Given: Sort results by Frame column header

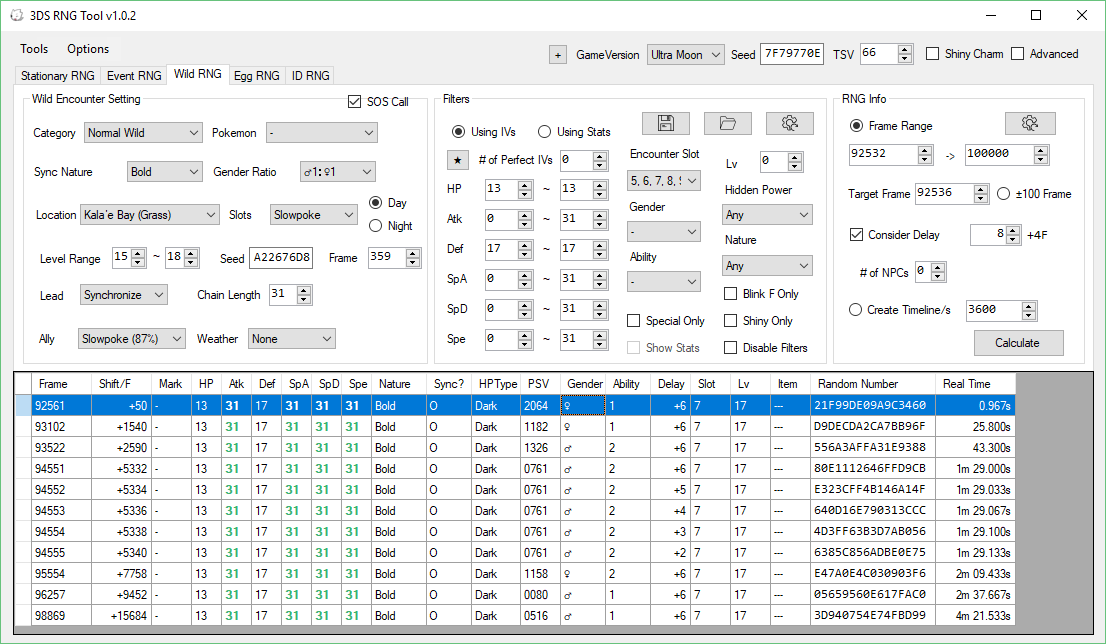Looking at the screenshot, I should tap(61, 384).
